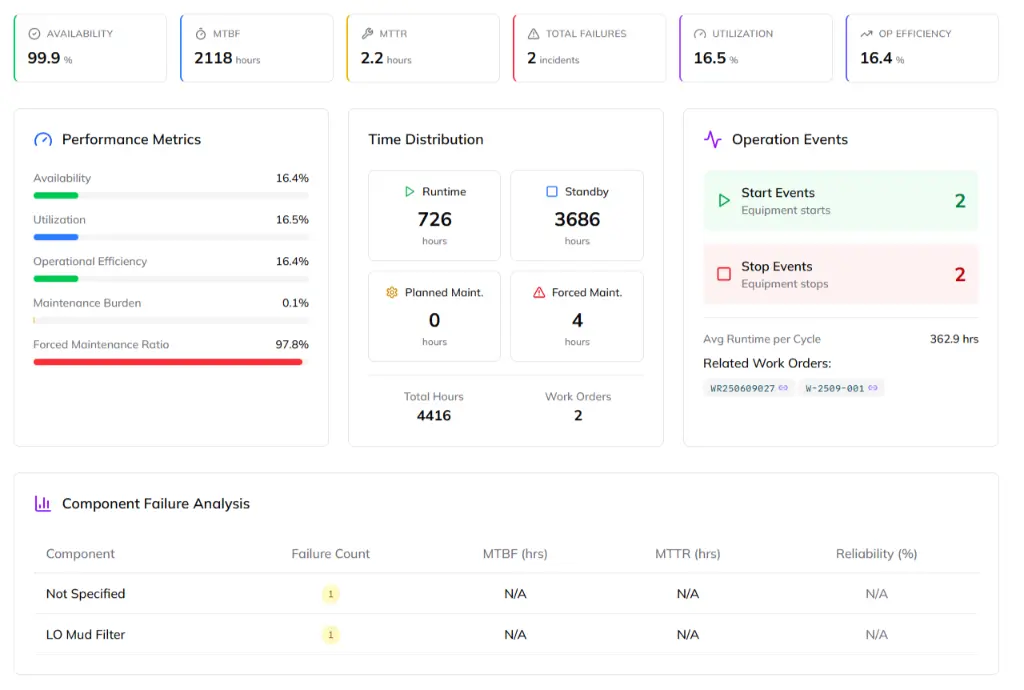Click the Forced Maint. warning triangle icon
This screenshot has height=690, width=1024.
pos(539,293)
